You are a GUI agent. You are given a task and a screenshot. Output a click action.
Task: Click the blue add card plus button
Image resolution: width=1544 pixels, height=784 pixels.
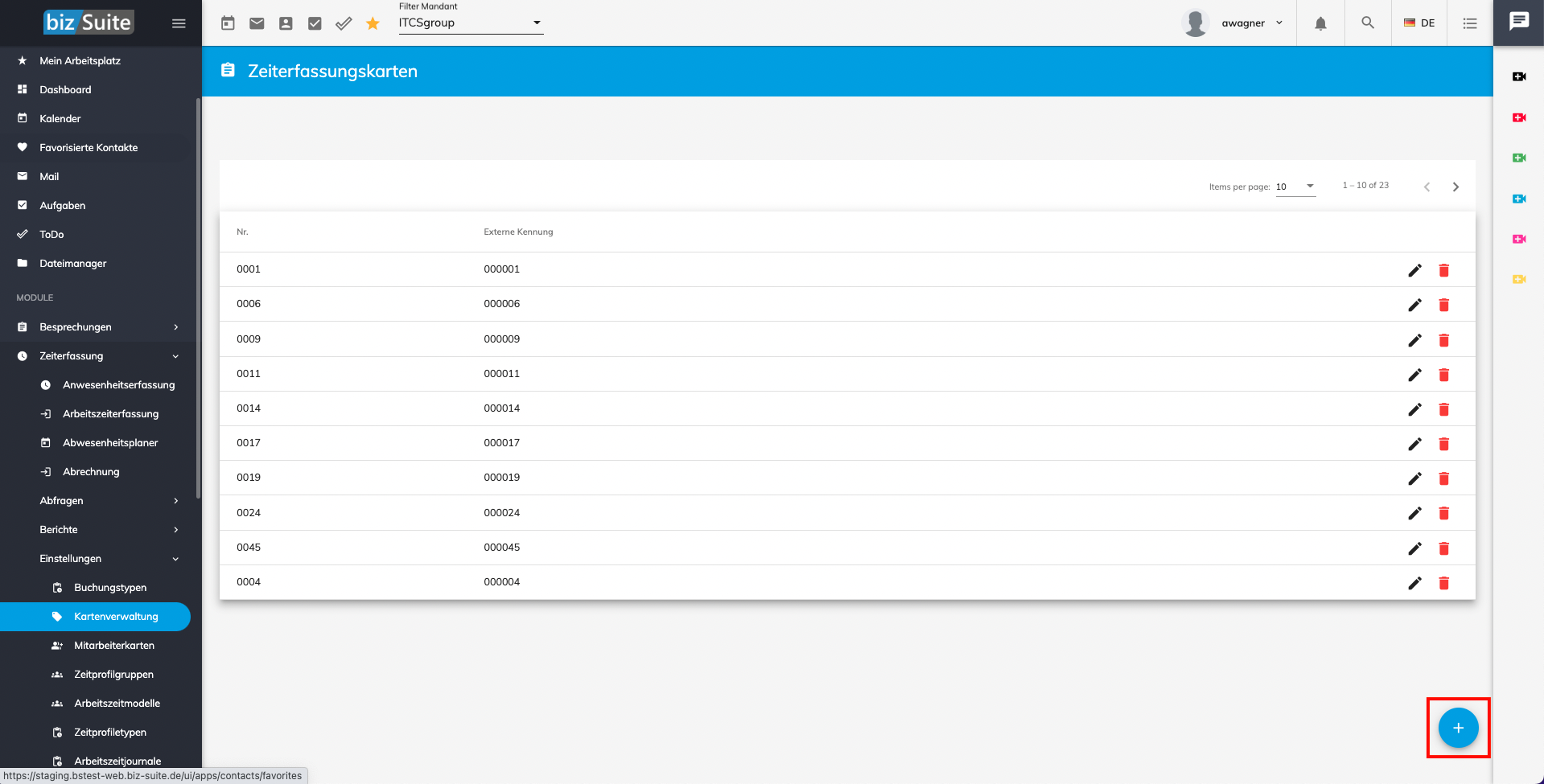[x=1458, y=728]
